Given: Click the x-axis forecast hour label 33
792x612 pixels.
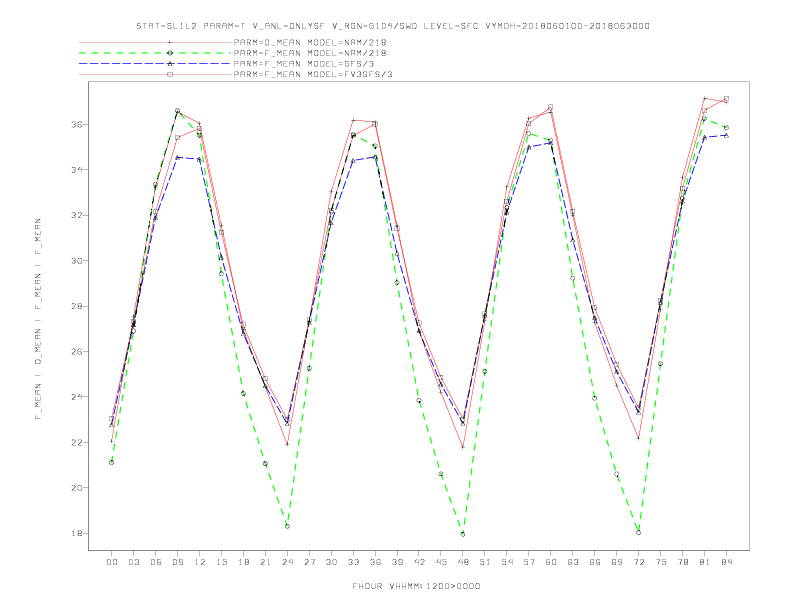Looking at the screenshot, I should [x=353, y=562].
